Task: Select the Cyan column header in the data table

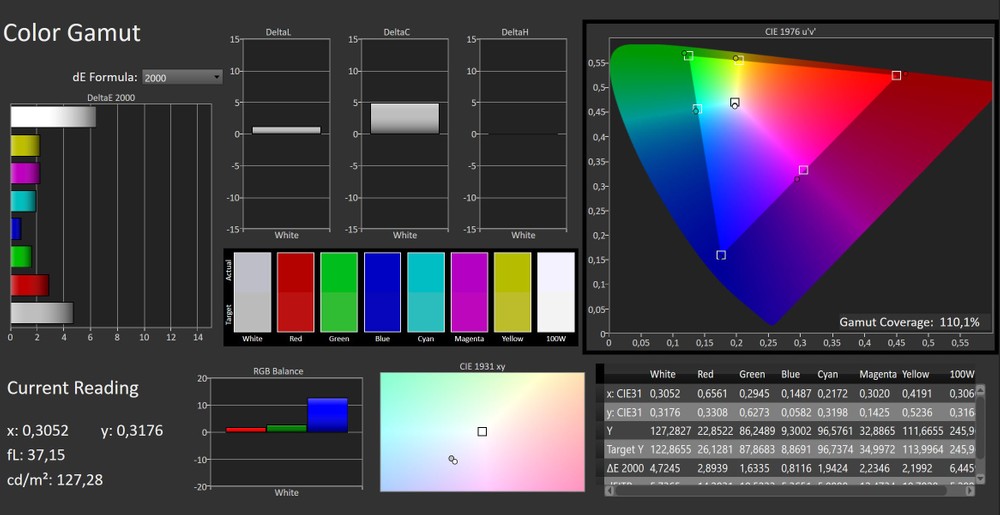Action: coord(827,374)
